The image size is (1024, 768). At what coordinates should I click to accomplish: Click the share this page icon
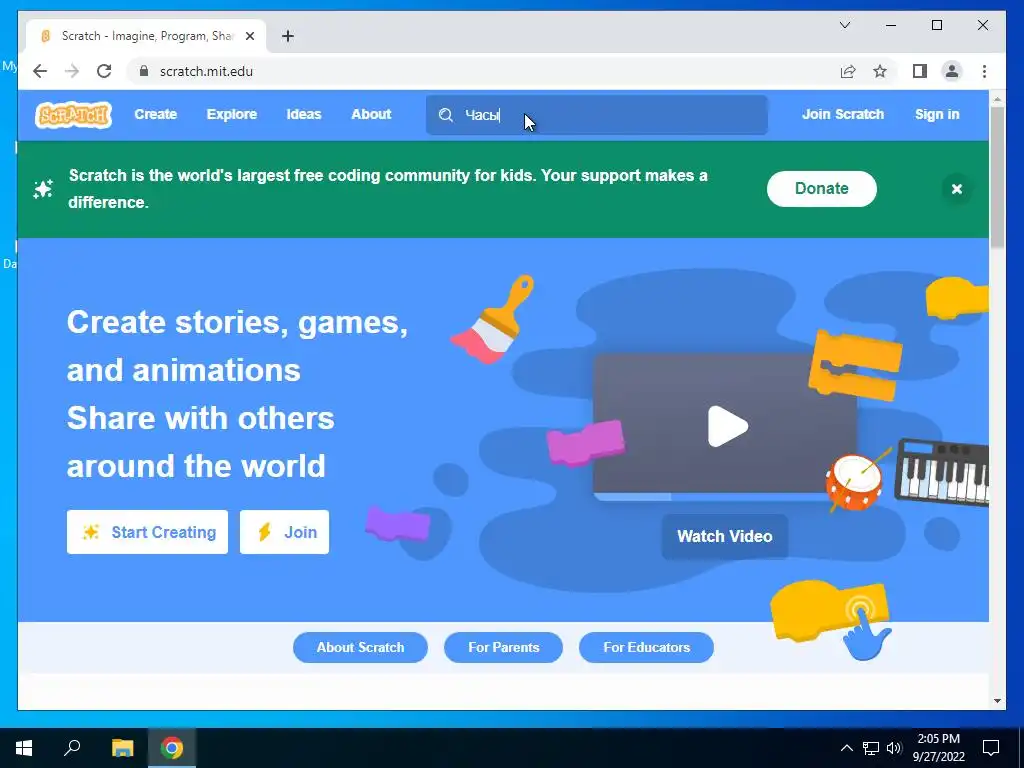click(x=848, y=71)
